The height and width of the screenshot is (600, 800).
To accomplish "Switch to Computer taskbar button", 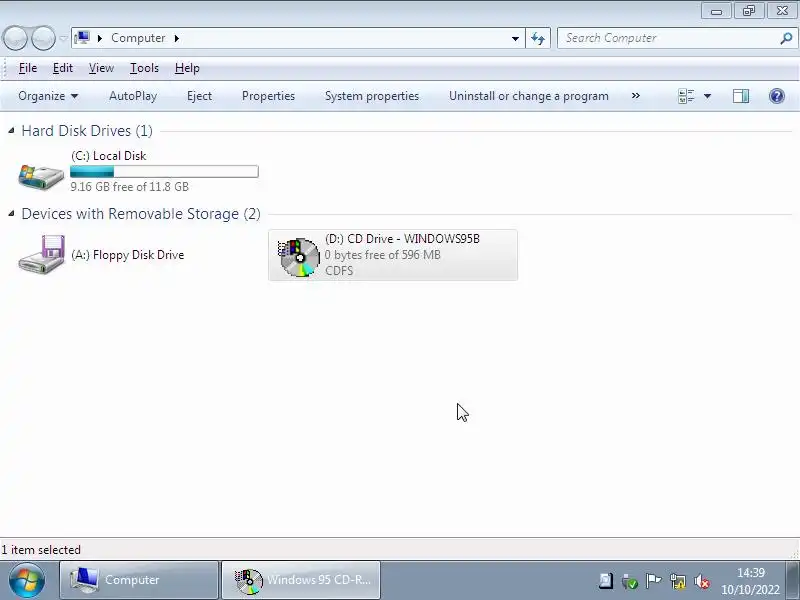I will pos(139,580).
